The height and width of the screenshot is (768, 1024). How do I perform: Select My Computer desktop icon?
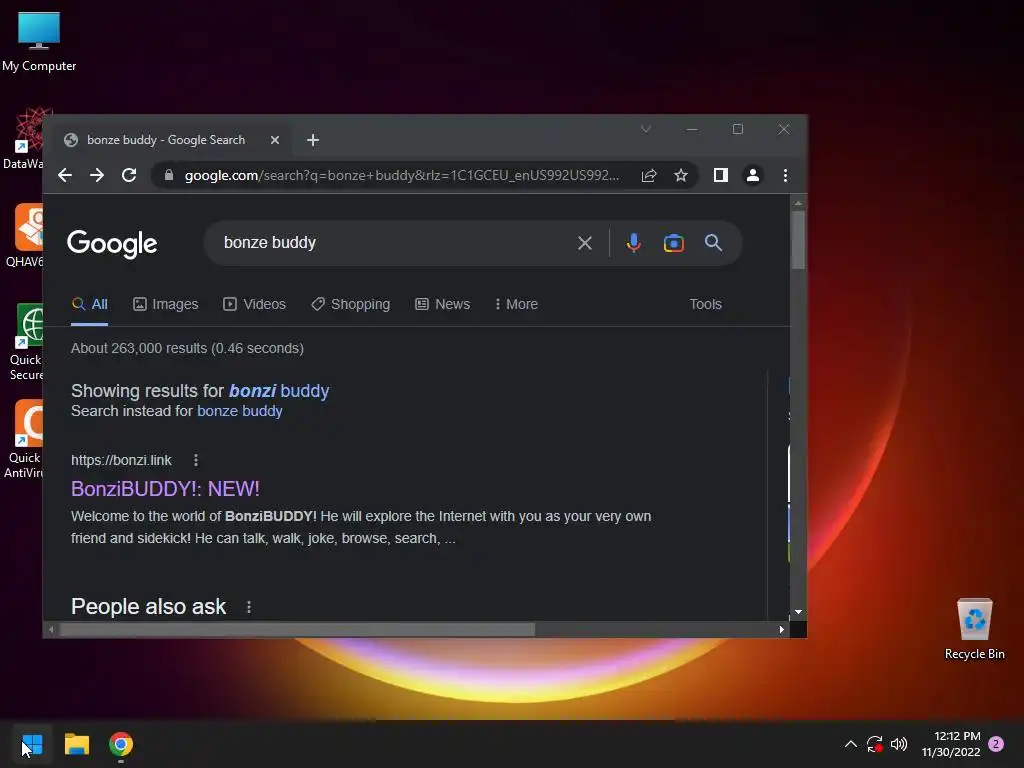click(x=39, y=42)
